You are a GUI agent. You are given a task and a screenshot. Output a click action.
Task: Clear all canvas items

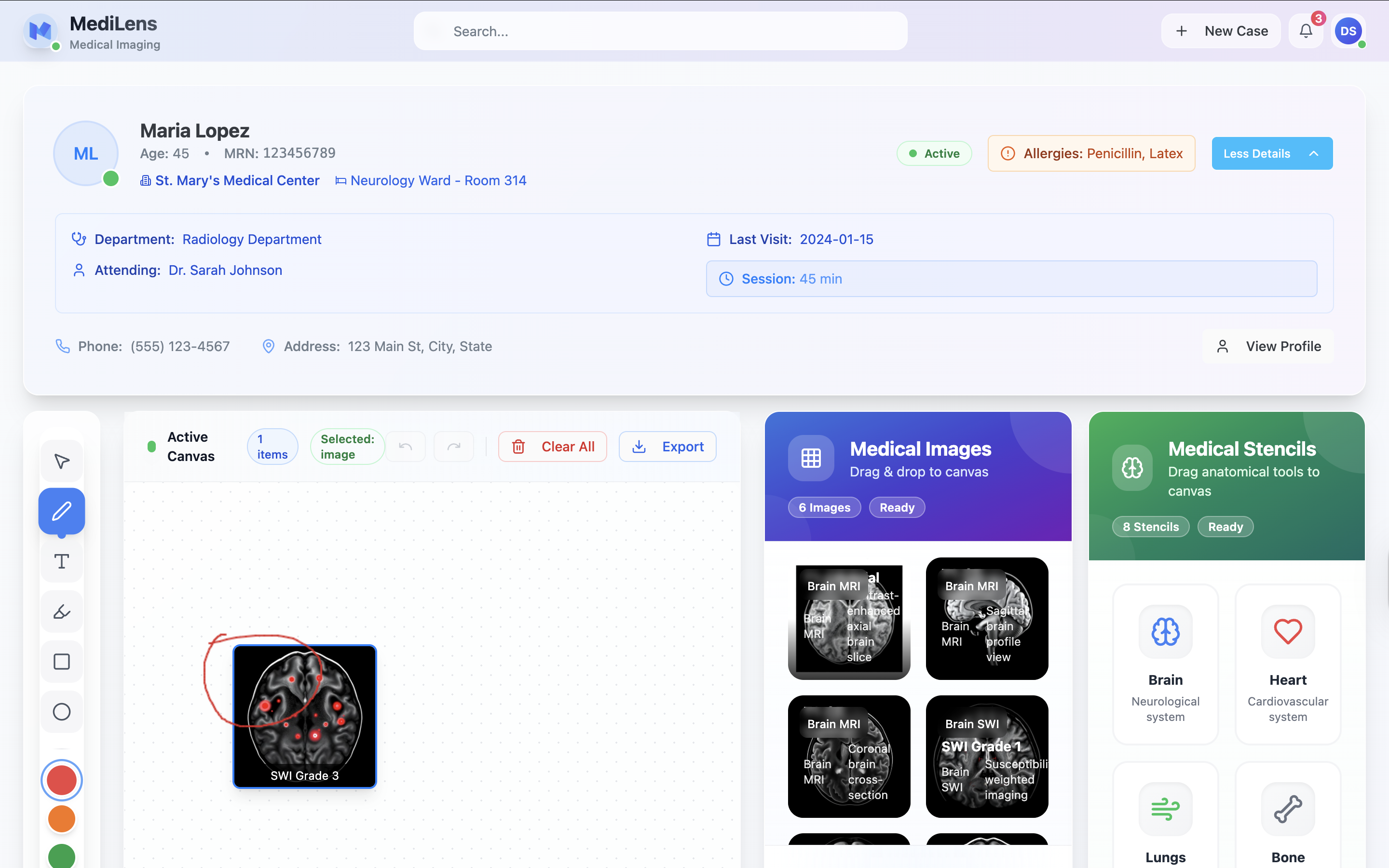click(553, 447)
